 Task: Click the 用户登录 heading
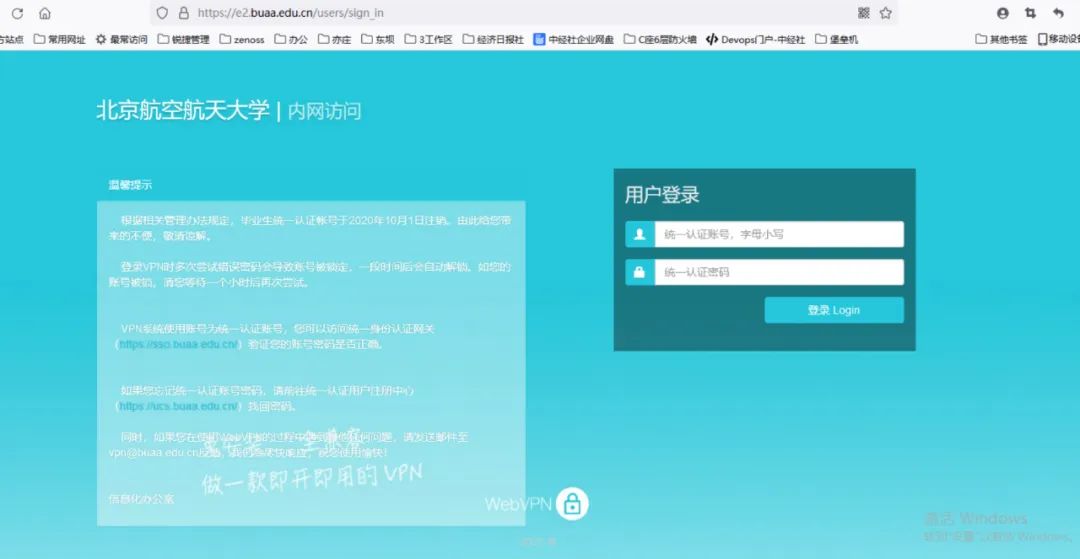662,195
